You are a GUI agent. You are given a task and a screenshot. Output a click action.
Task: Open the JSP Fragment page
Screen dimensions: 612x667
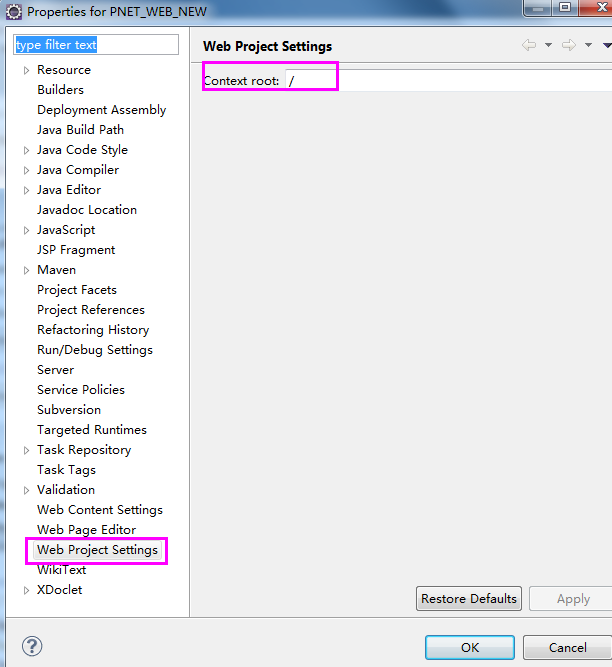[x=76, y=250]
